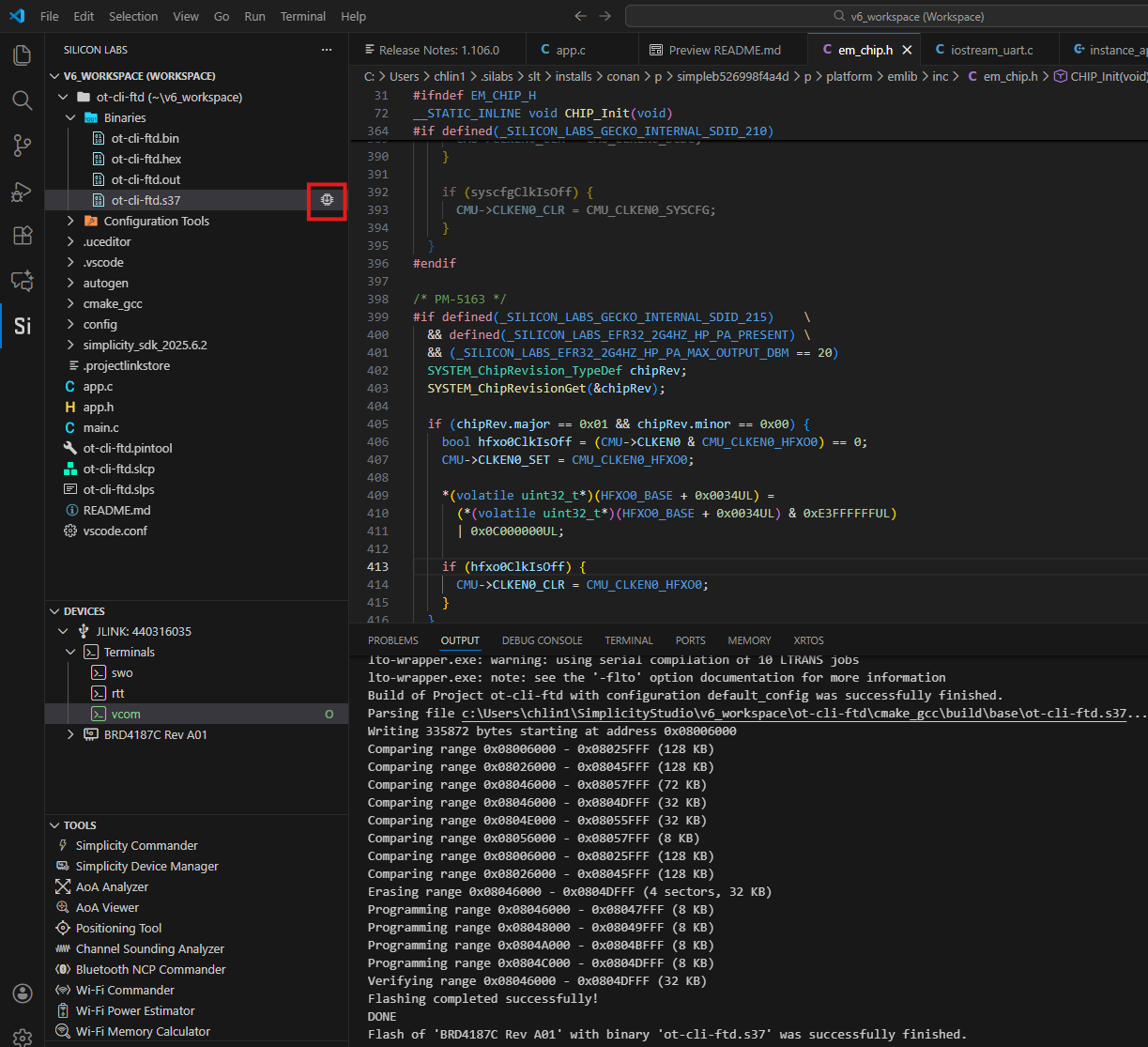1148x1047 pixels.
Task: Open the Accounts icon in activity bar
Action: coord(22,993)
